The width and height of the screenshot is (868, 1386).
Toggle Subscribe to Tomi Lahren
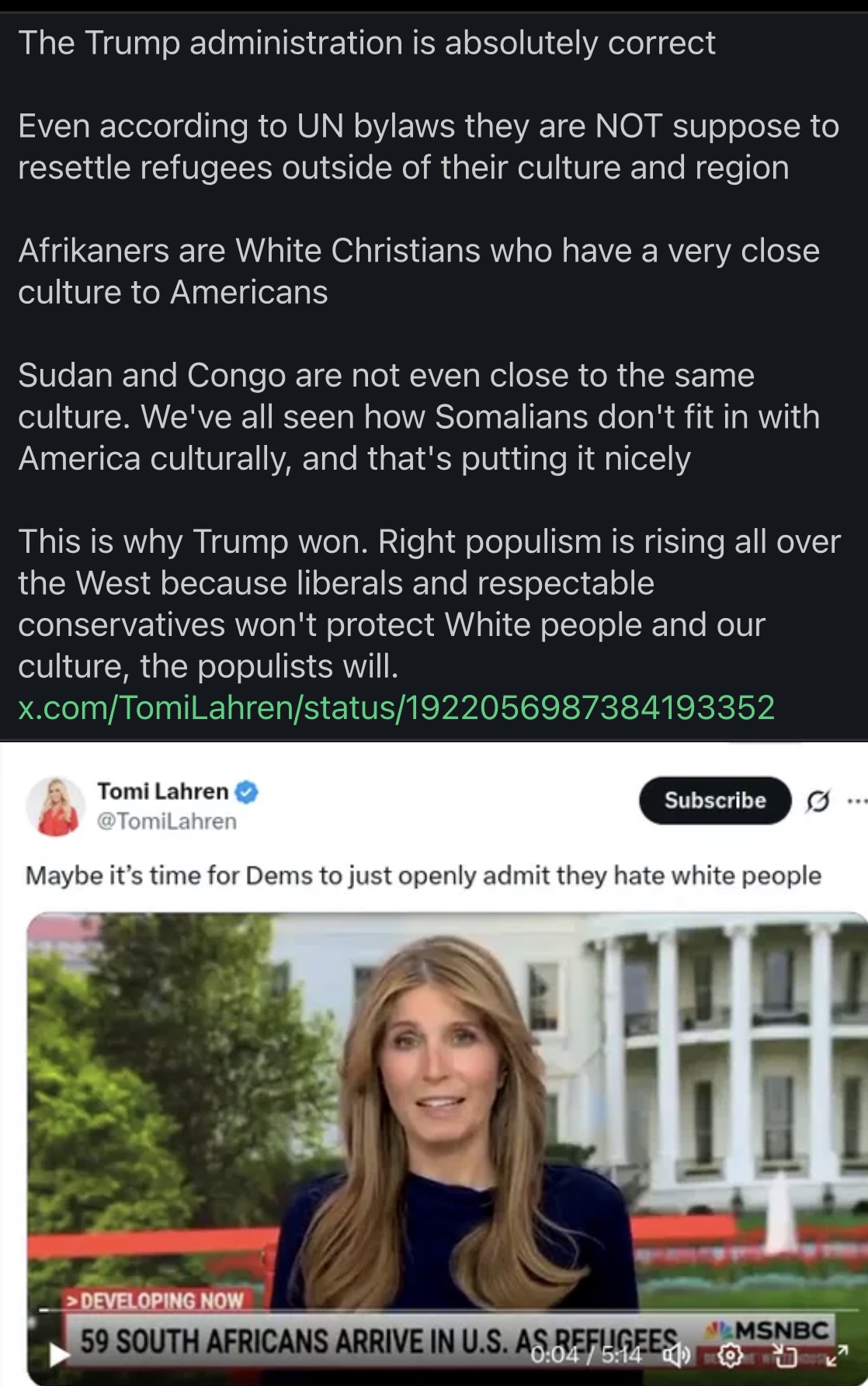pyautogui.click(x=713, y=801)
